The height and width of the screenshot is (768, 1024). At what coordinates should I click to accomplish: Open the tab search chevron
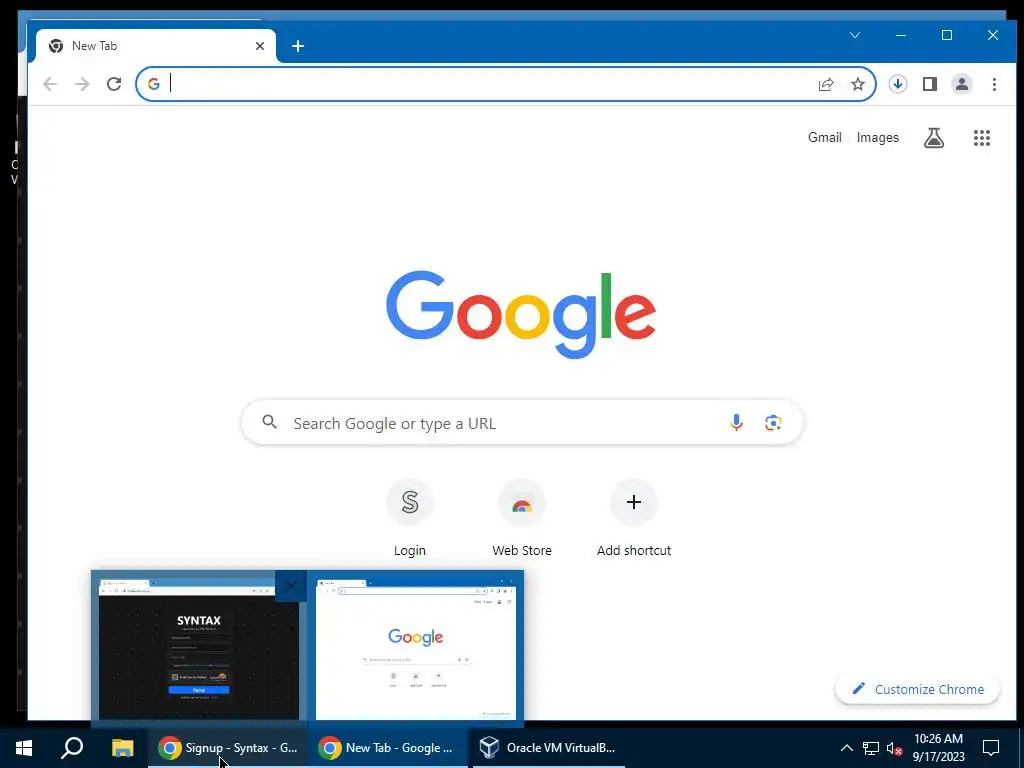click(855, 35)
